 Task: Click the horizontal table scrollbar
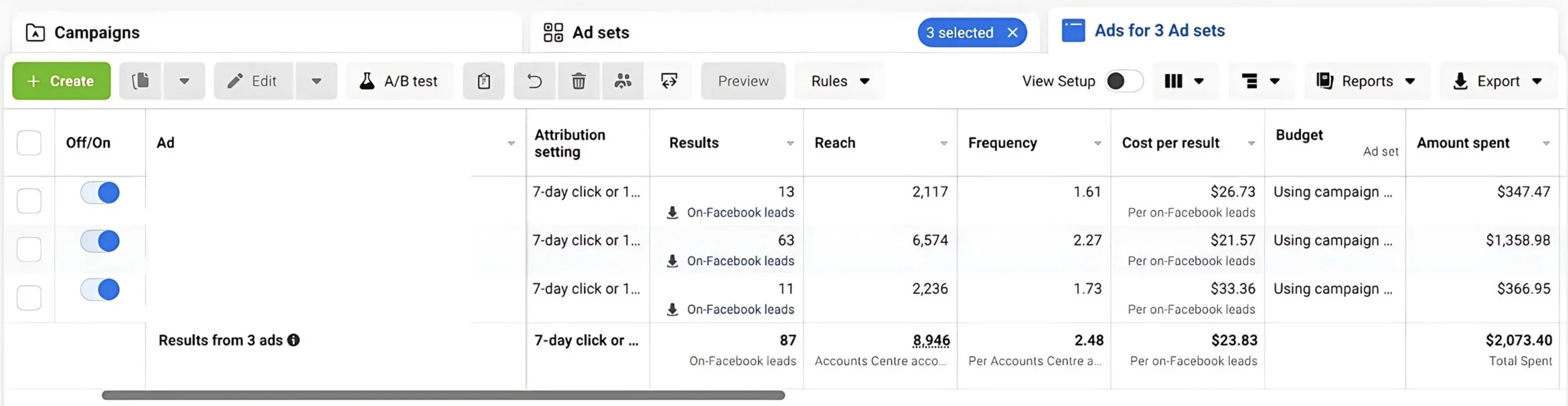(x=443, y=395)
